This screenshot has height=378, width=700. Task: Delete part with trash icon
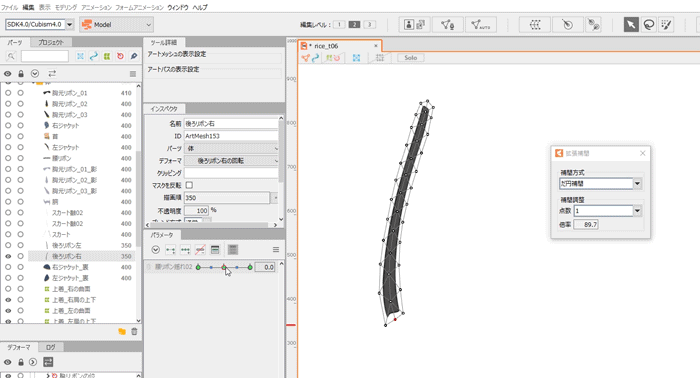134,332
